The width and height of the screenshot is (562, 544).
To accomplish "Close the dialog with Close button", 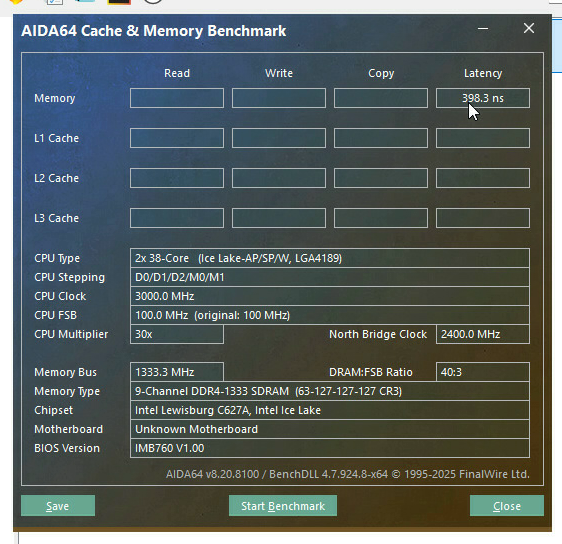I will [507, 506].
